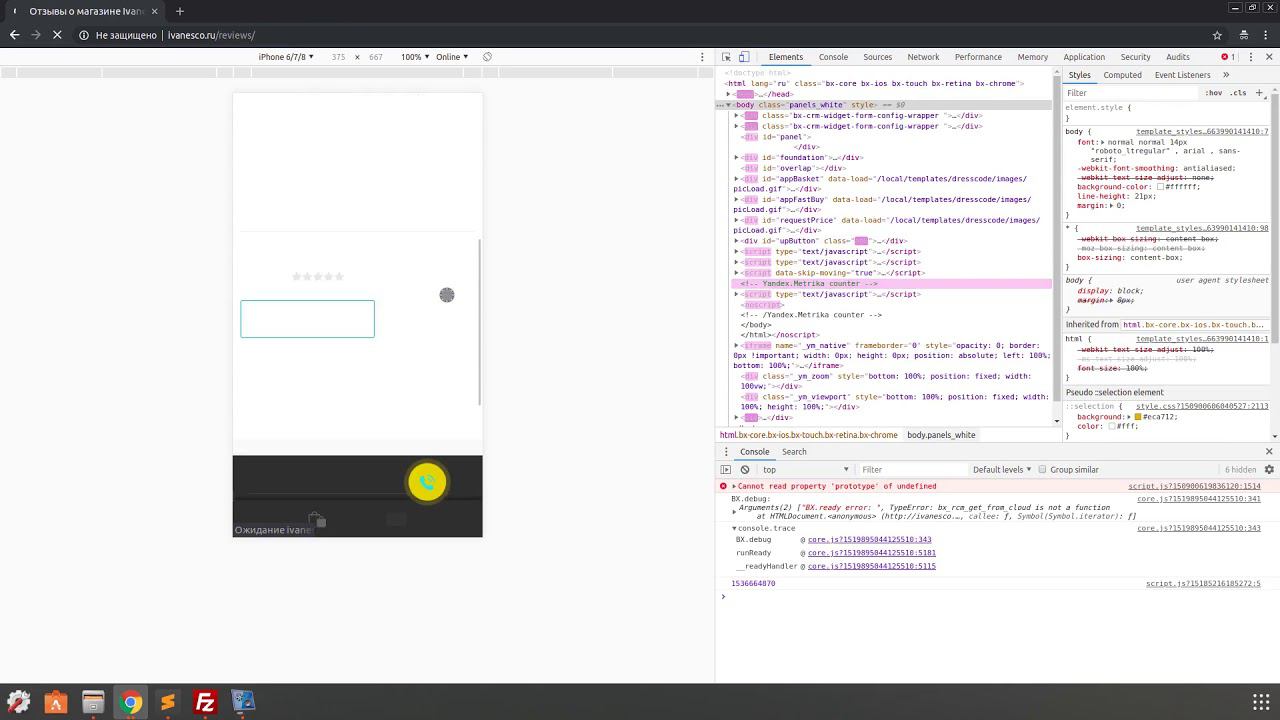1280x720 pixels.
Task: Switch to the Console tab
Action: click(833, 57)
